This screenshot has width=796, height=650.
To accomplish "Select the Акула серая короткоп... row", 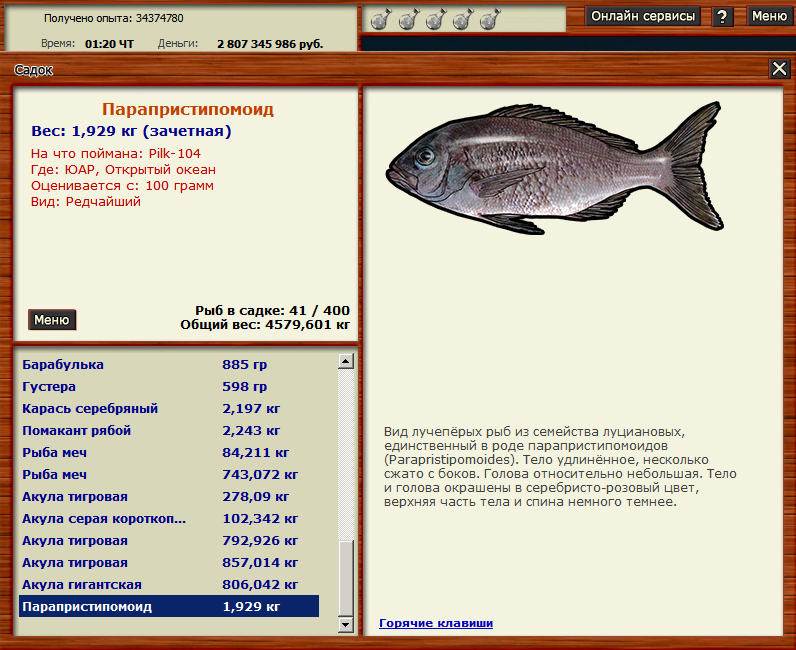I will [169, 518].
